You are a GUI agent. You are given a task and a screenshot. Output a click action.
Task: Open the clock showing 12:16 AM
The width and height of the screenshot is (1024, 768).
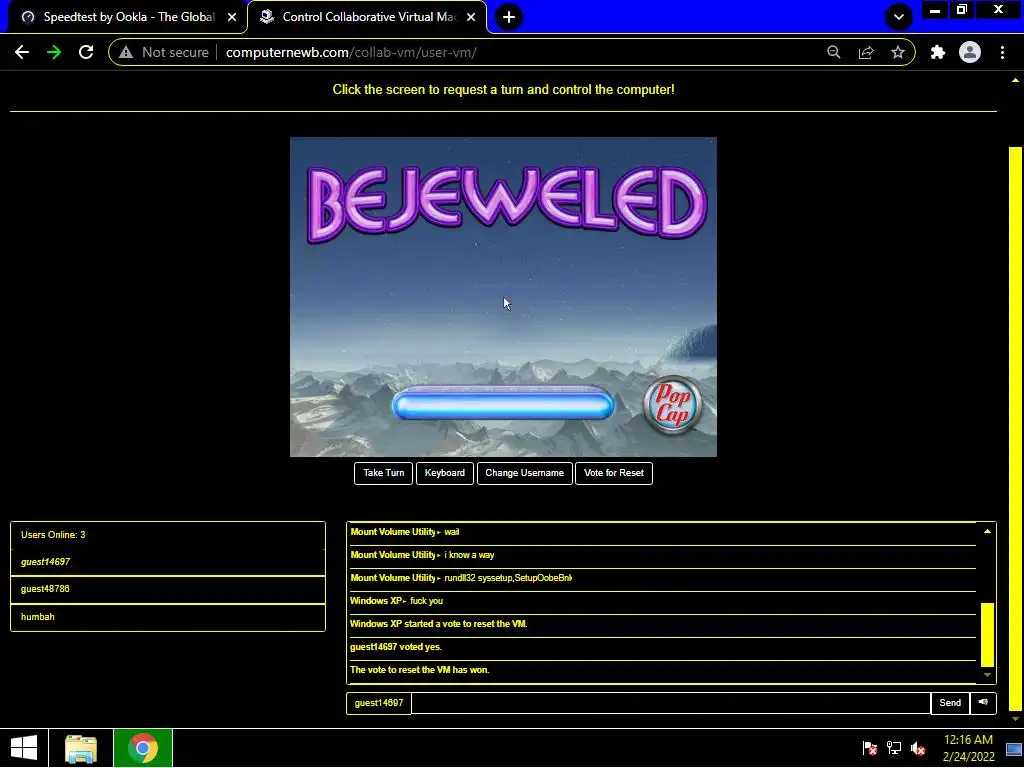(x=968, y=748)
